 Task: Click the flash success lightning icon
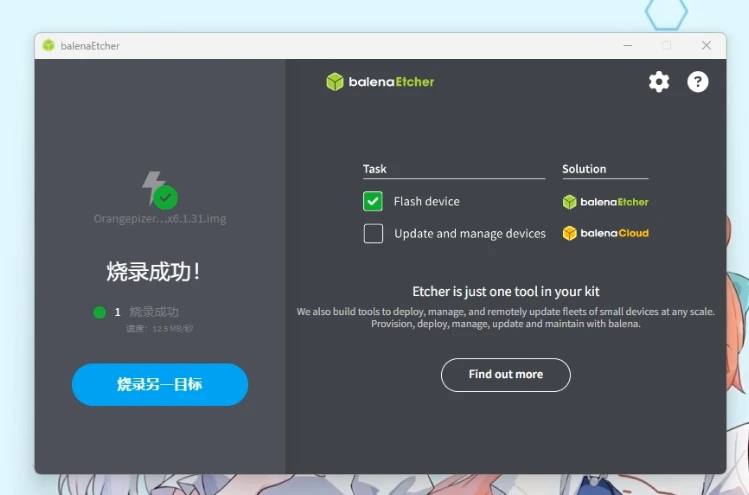160,190
